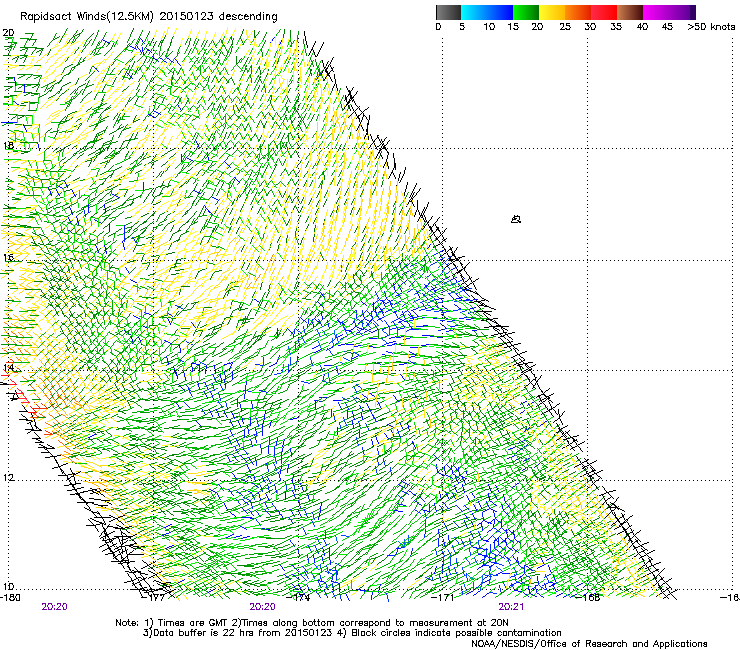
Task: Click the '>50 knots' legend label
Action: point(711,27)
